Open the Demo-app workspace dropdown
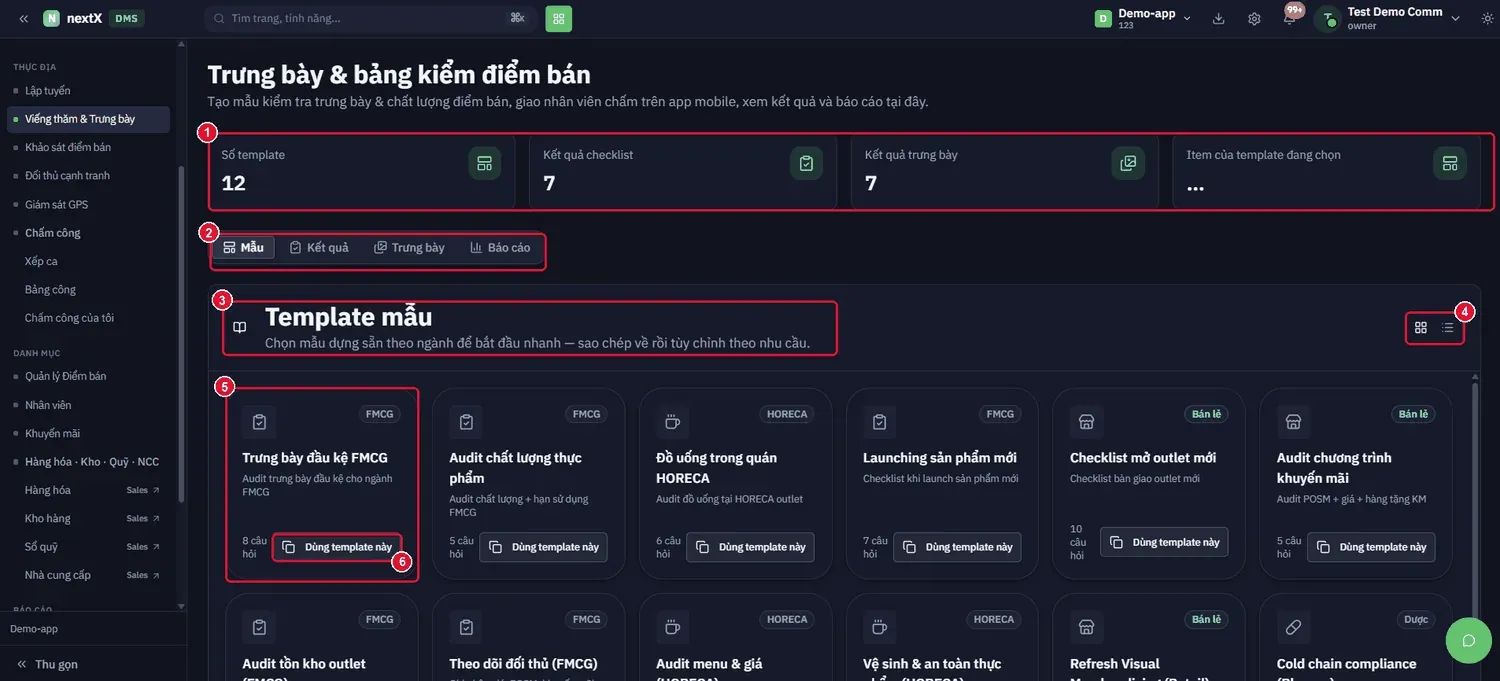 click(x=1144, y=18)
